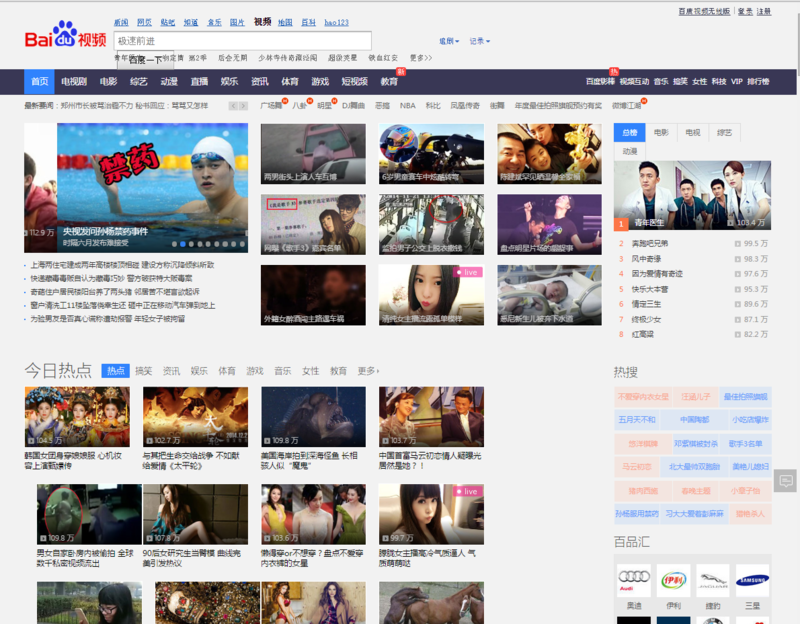Click the 注册 link

click(x=764, y=11)
